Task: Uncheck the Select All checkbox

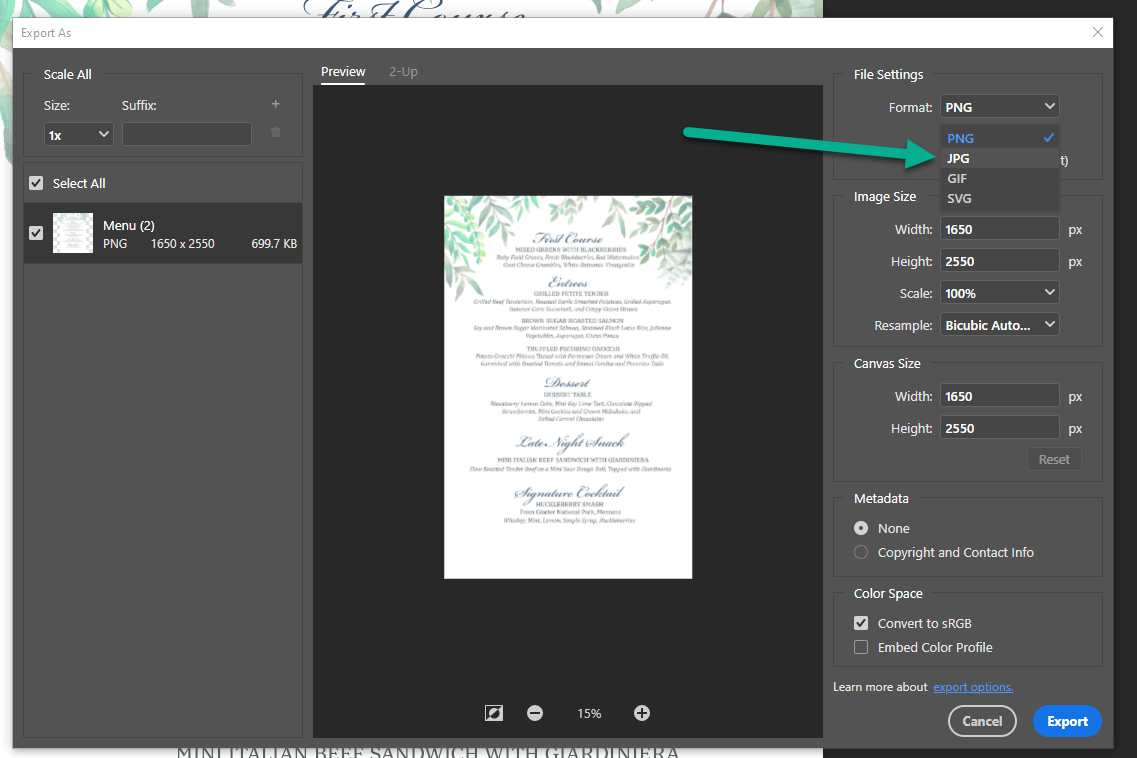Action: (36, 183)
